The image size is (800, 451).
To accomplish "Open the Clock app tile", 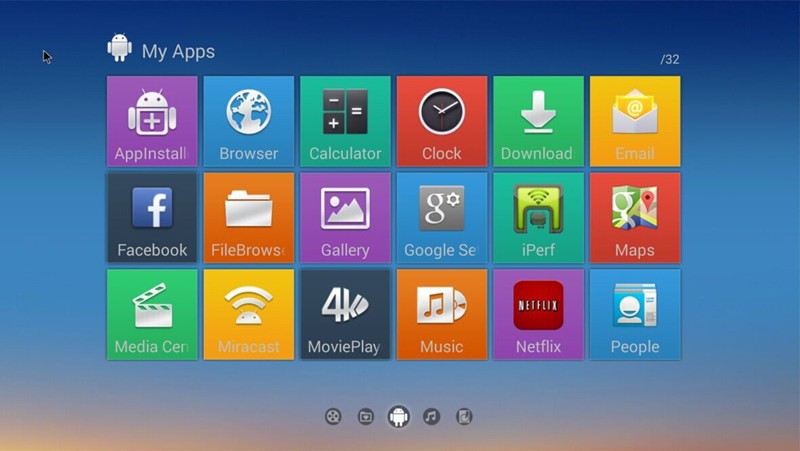I will tap(441, 121).
